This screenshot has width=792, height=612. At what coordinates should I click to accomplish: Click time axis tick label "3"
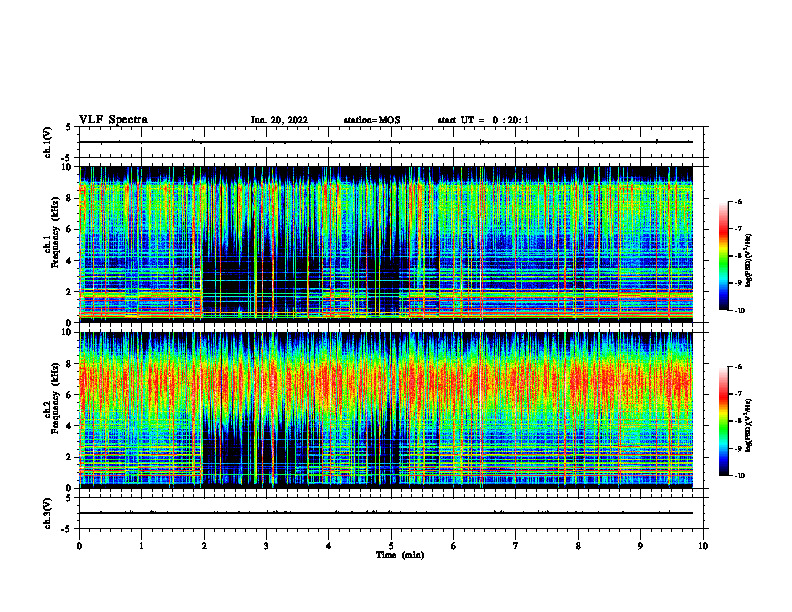tap(266, 546)
